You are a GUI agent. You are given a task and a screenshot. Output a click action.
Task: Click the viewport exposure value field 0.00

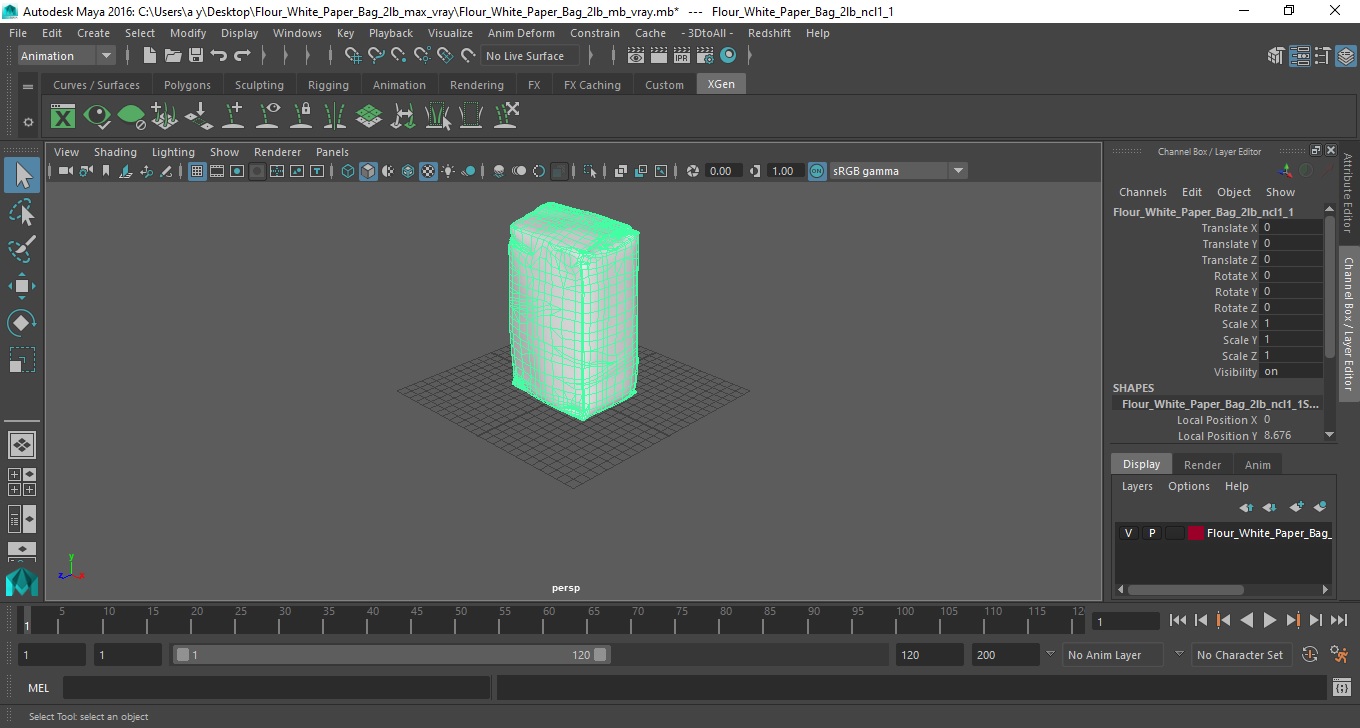[721, 171]
